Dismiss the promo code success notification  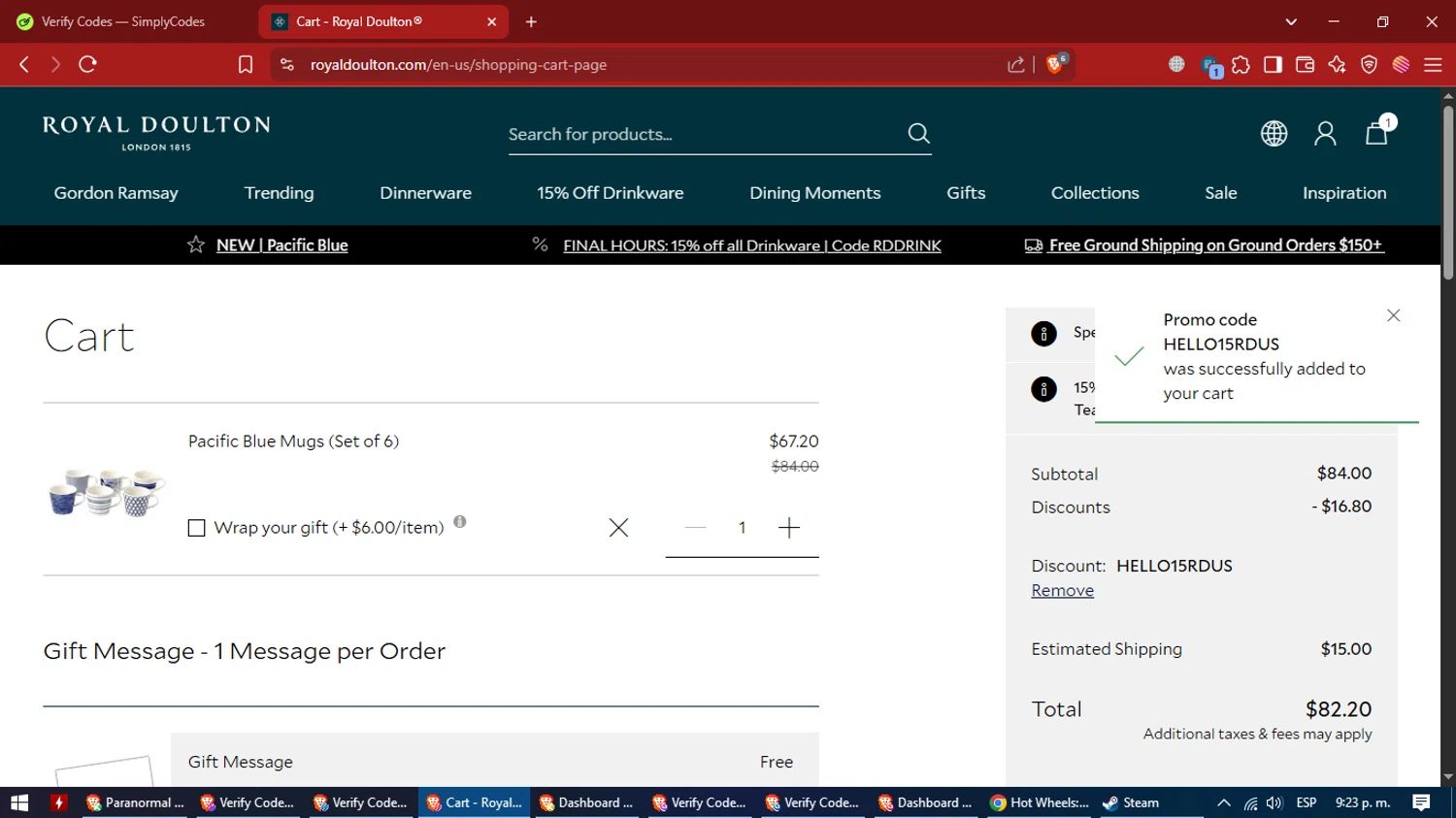1394,315
